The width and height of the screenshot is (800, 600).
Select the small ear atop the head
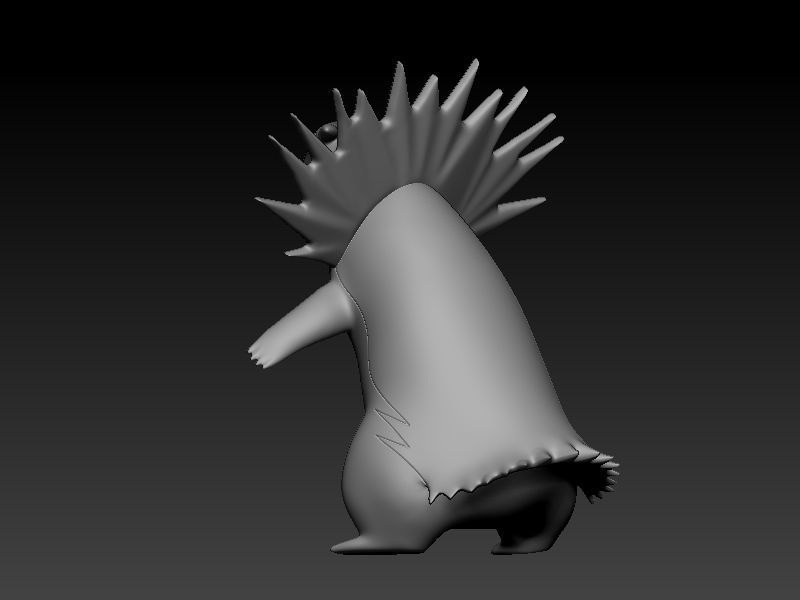(328, 130)
